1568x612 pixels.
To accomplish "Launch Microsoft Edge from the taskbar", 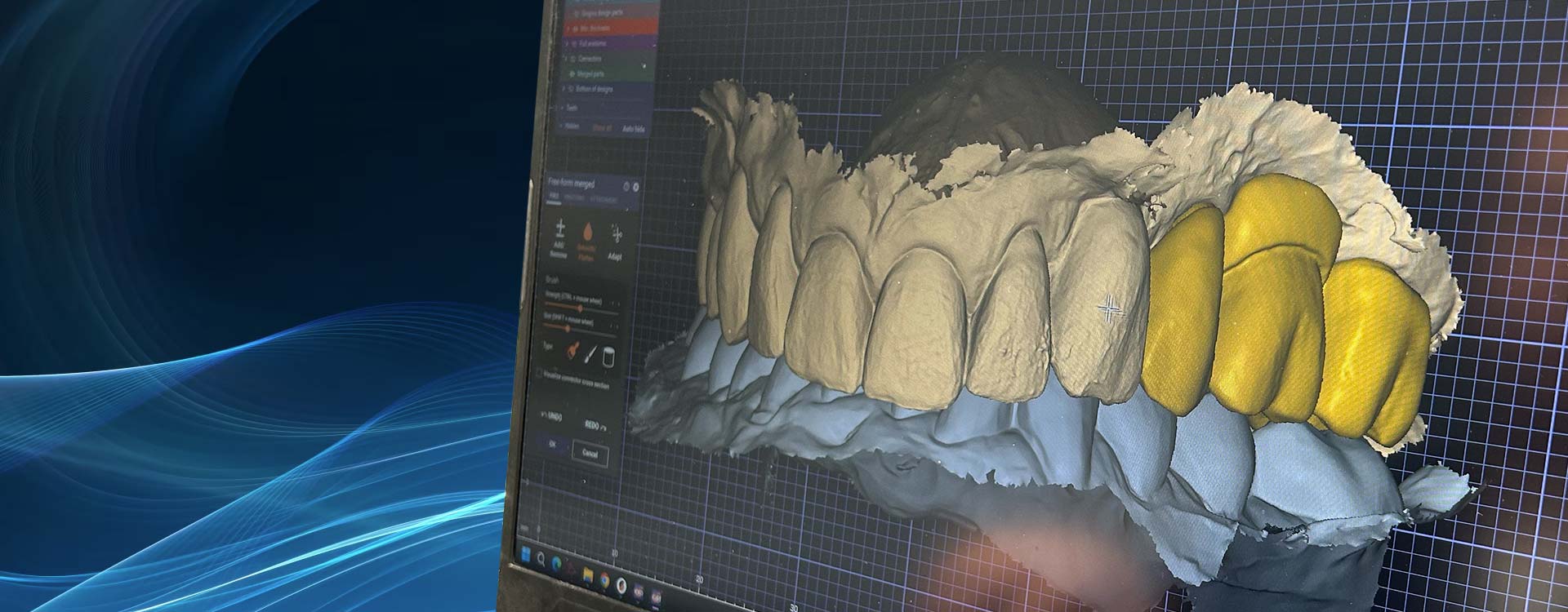I will pyautogui.click(x=557, y=564).
